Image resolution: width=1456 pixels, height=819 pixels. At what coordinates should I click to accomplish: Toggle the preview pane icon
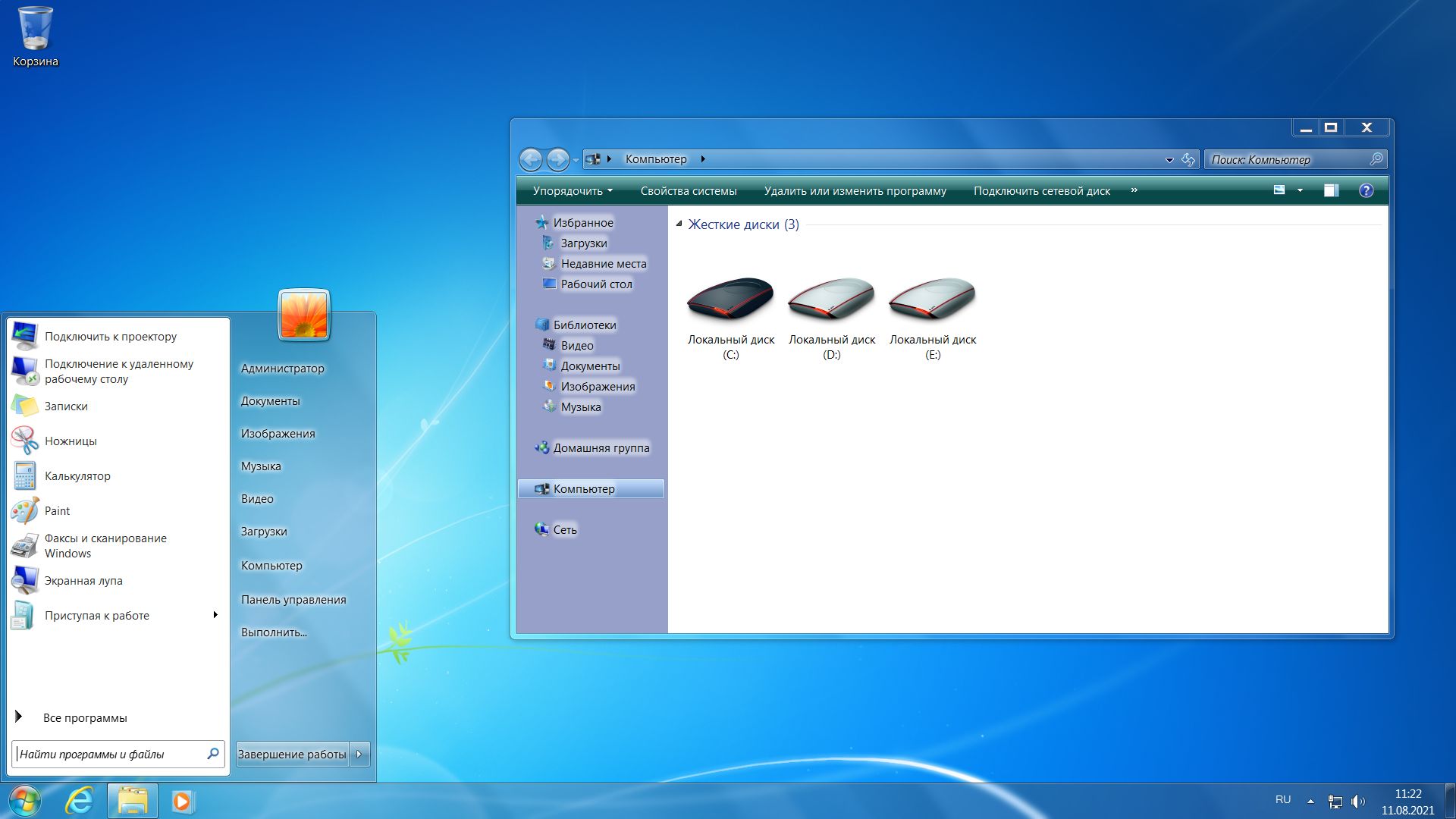tap(1331, 191)
